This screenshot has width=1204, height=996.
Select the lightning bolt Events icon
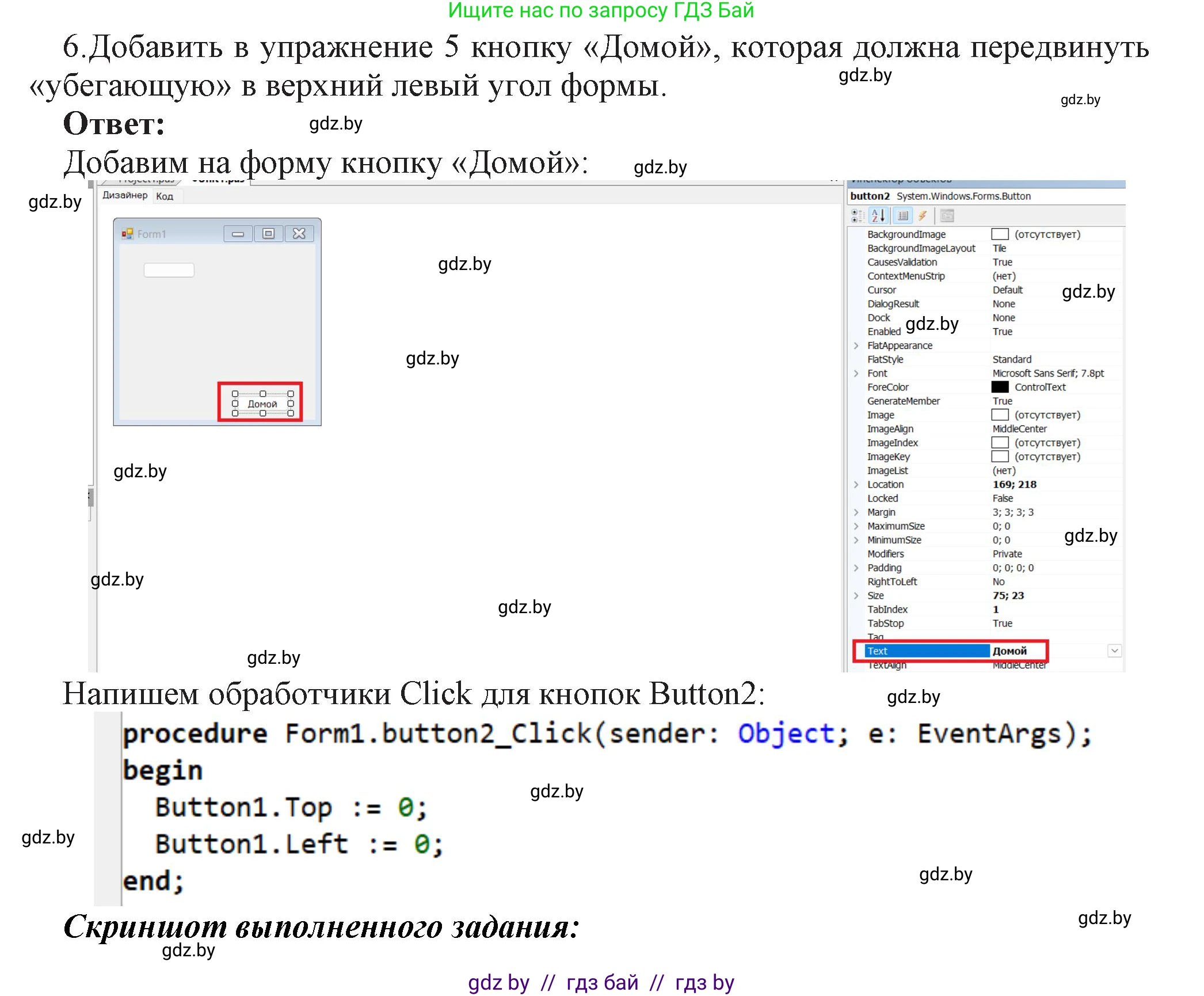pyautogui.click(x=923, y=217)
